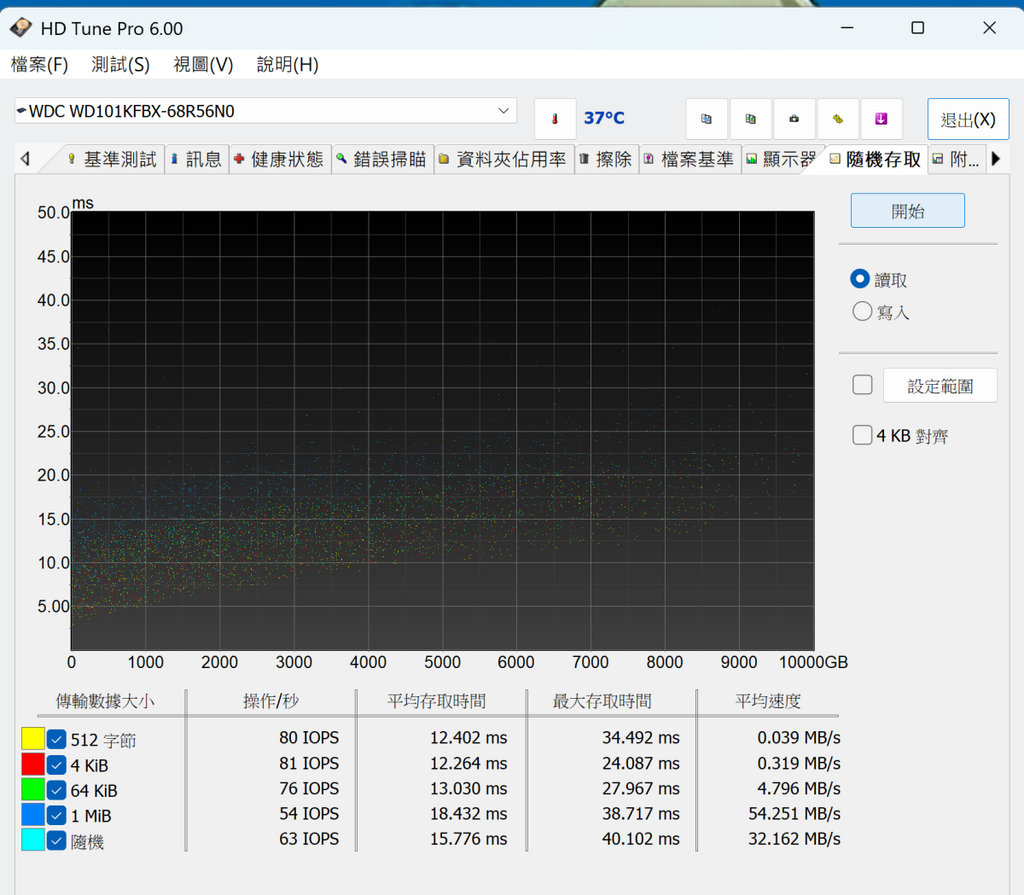This screenshot has width=1024, height=895.
Task: Click the 開始 start button
Action: tap(907, 211)
